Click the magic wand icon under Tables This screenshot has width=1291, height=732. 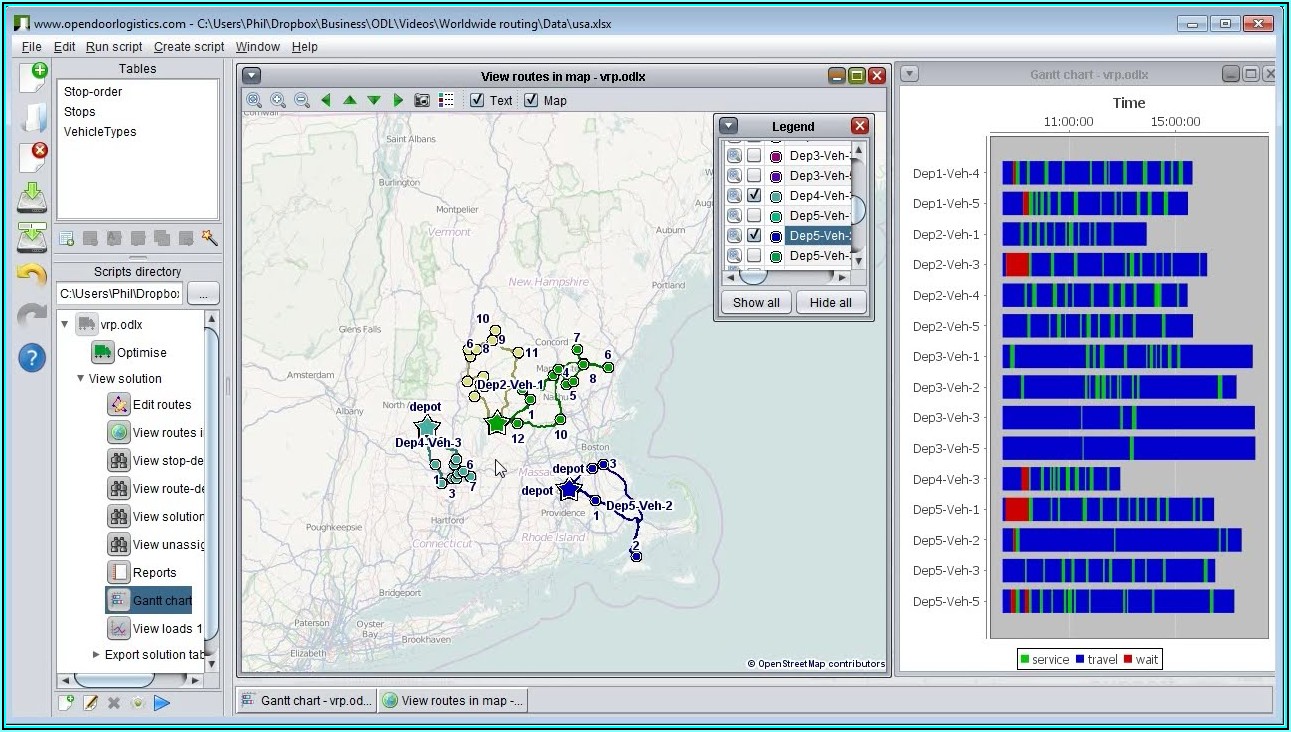(209, 238)
